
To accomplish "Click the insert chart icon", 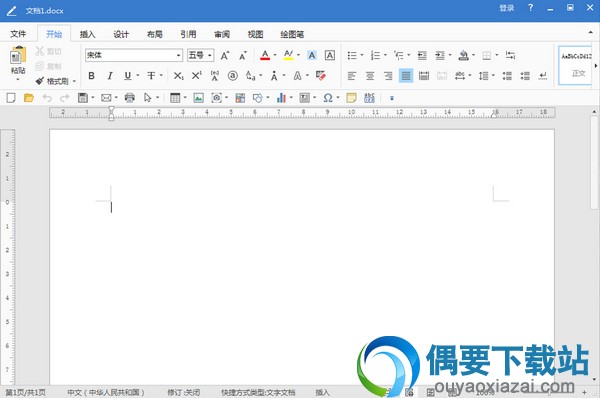I will point(281,98).
